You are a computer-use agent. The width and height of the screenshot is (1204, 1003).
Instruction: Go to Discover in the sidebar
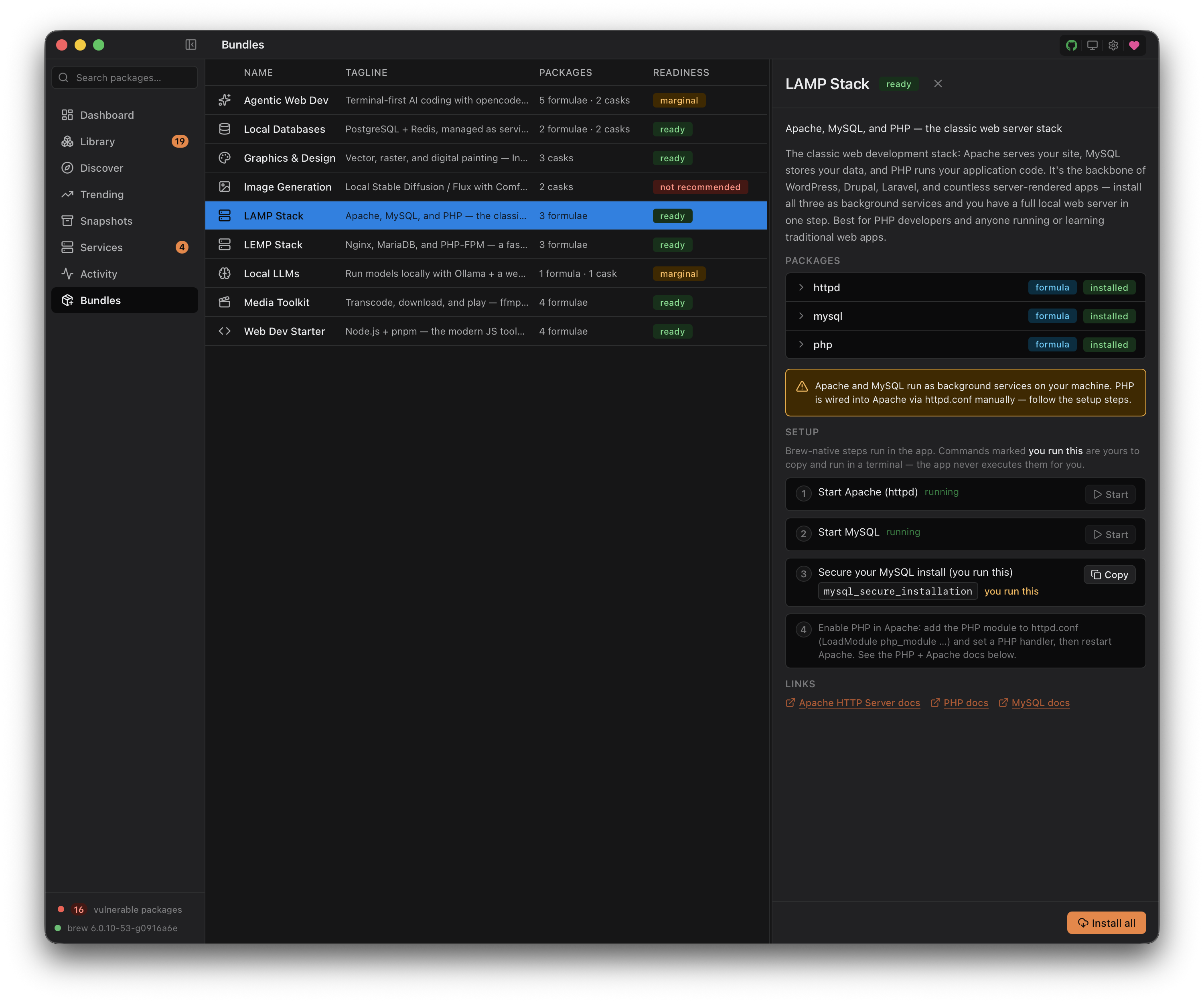pos(124,168)
